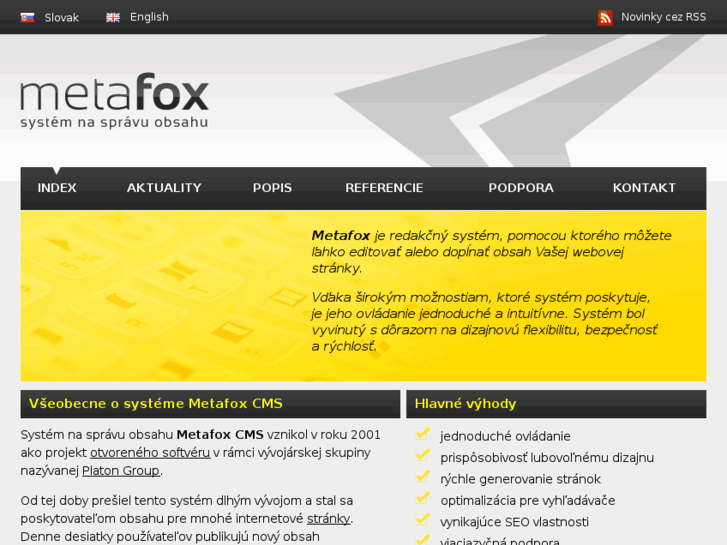The height and width of the screenshot is (545, 727).
Task: Click the orange RSS feed icon
Action: 605,18
